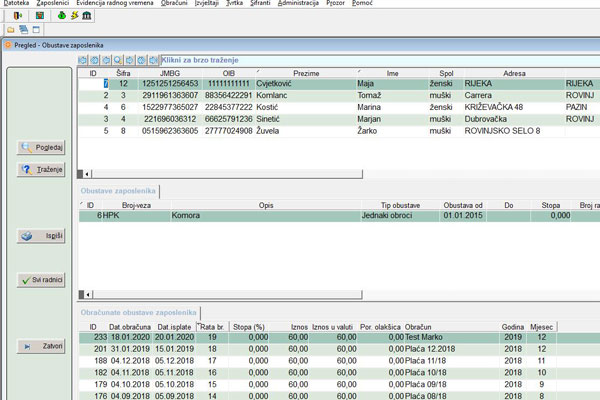Click the money bag toolbar icon

pos(60,17)
